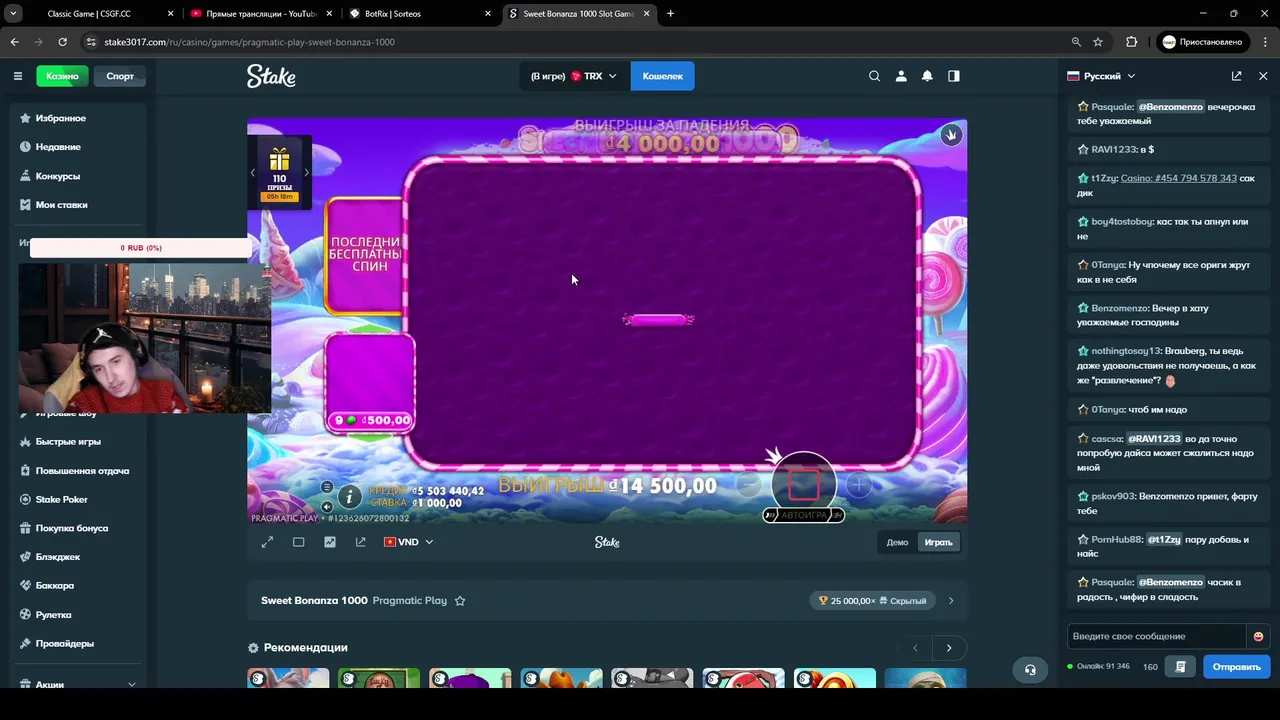The image size is (1280, 720).
Task: Decrease the bet with minus button
Action: click(x=748, y=485)
